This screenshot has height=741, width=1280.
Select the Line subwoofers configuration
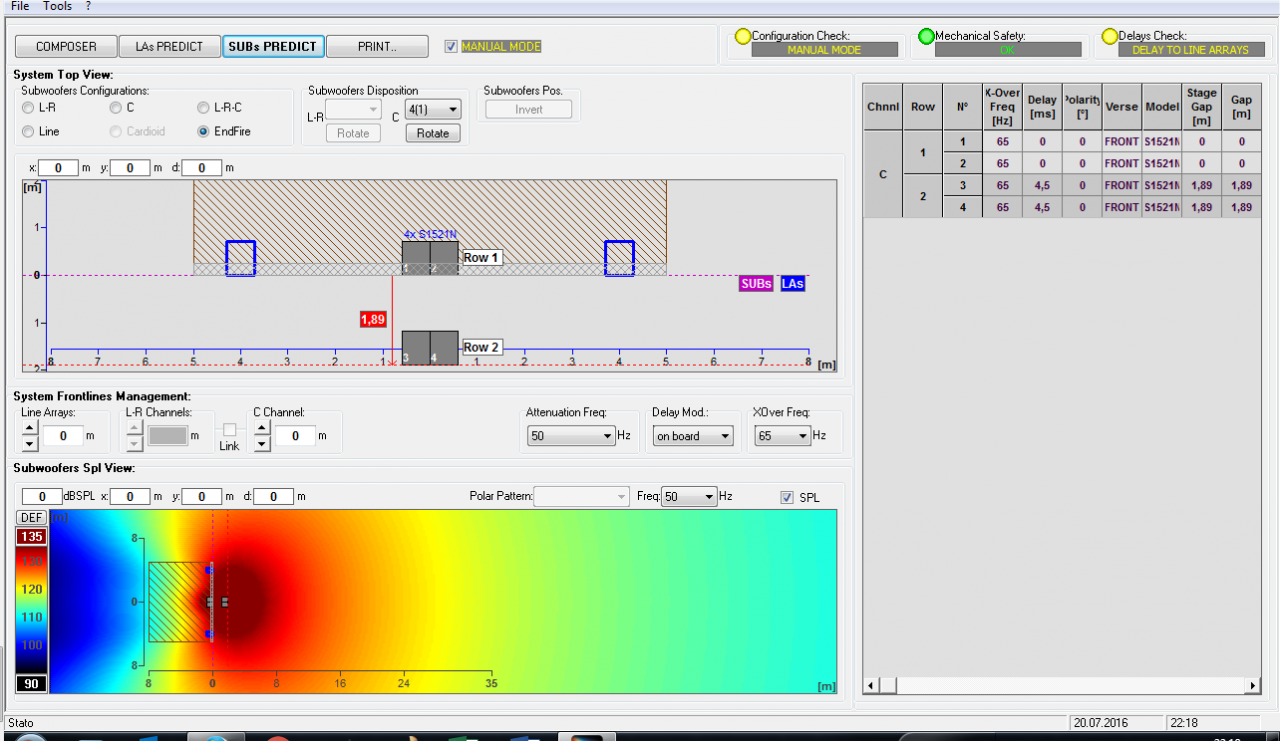[x=28, y=131]
